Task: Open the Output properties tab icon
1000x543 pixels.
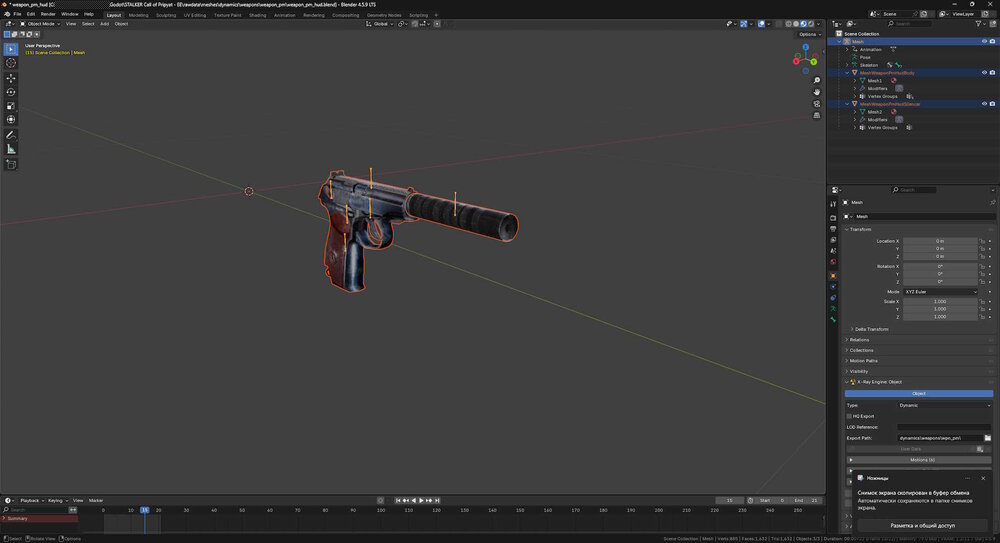Action: [833, 228]
